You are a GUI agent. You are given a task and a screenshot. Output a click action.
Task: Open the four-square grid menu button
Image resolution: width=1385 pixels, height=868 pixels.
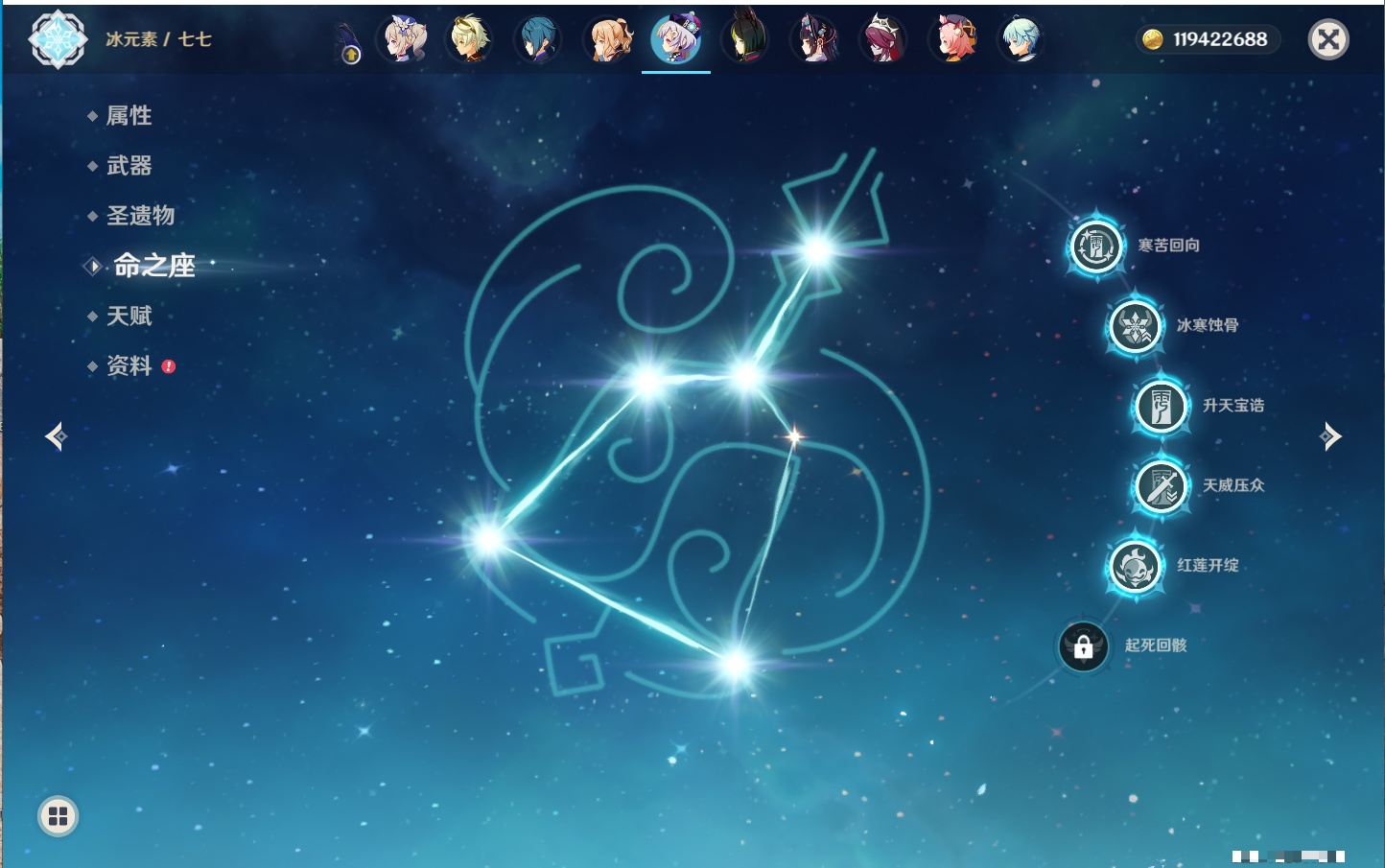pyautogui.click(x=59, y=816)
